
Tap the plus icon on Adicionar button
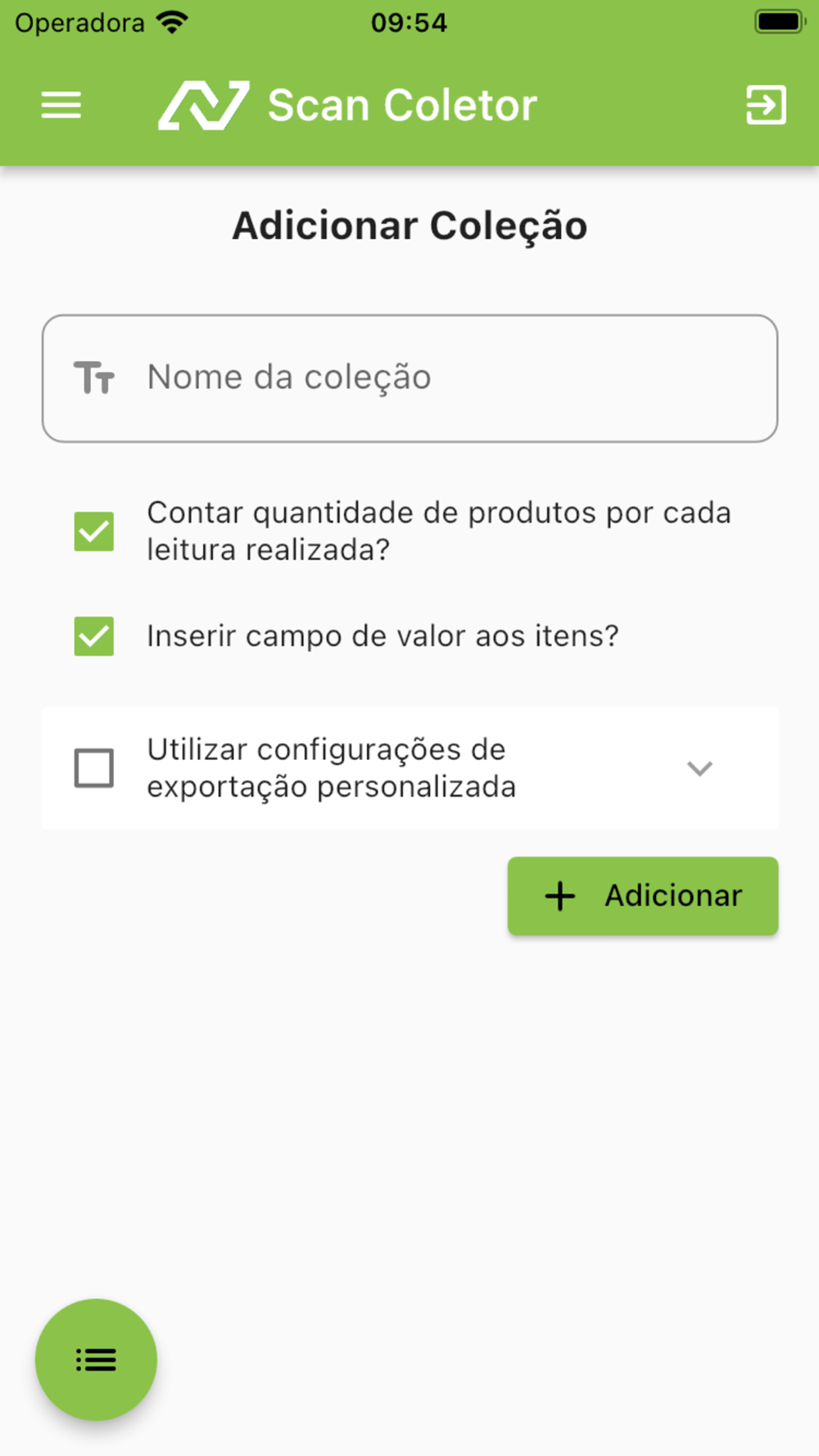pyautogui.click(x=560, y=896)
